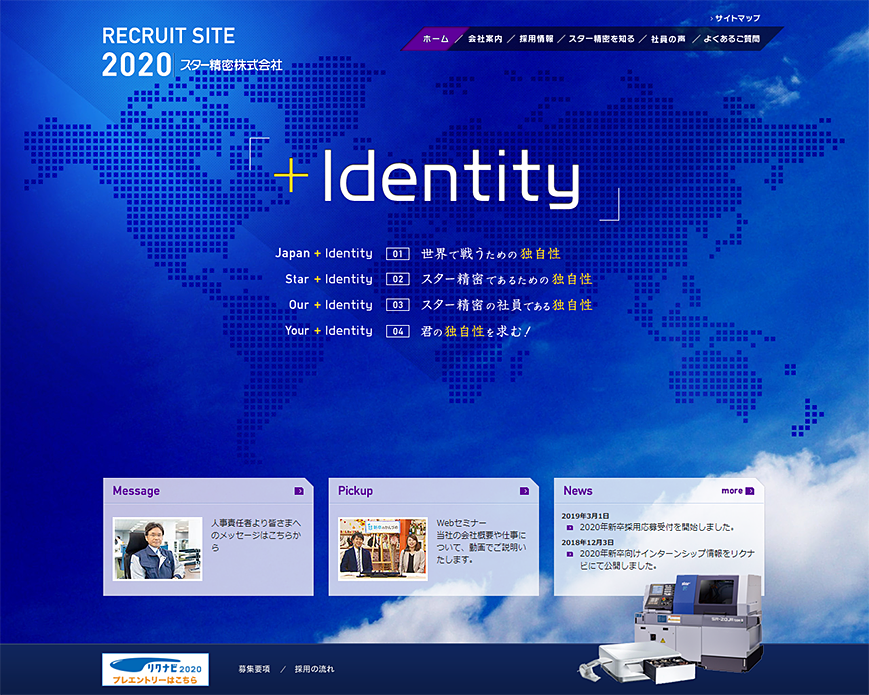Viewport: 869px width, 695px height.
Task: Click the arrow icon next to more in News panel
Action: [x=749, y=491]
